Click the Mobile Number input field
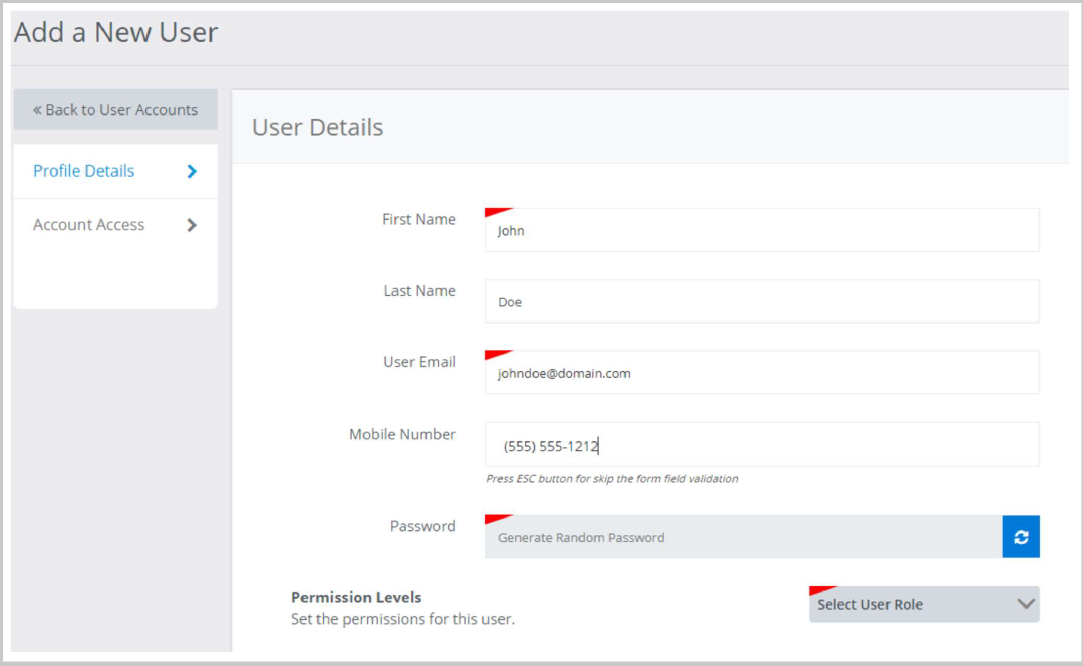Image resolution: width=1083 pixels, height=666 pixels. [x=762, y=446]
